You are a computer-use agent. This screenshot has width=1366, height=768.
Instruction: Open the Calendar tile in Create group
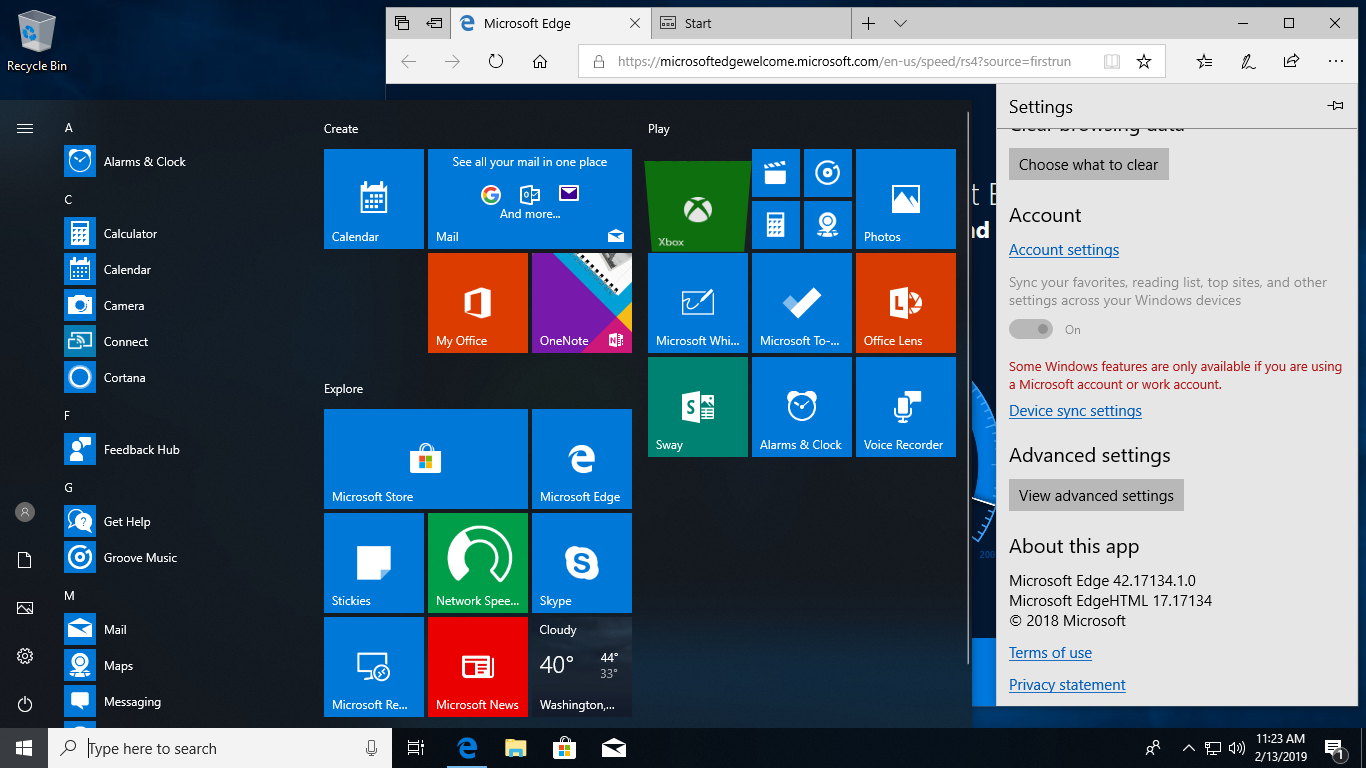tap(374, 199)
